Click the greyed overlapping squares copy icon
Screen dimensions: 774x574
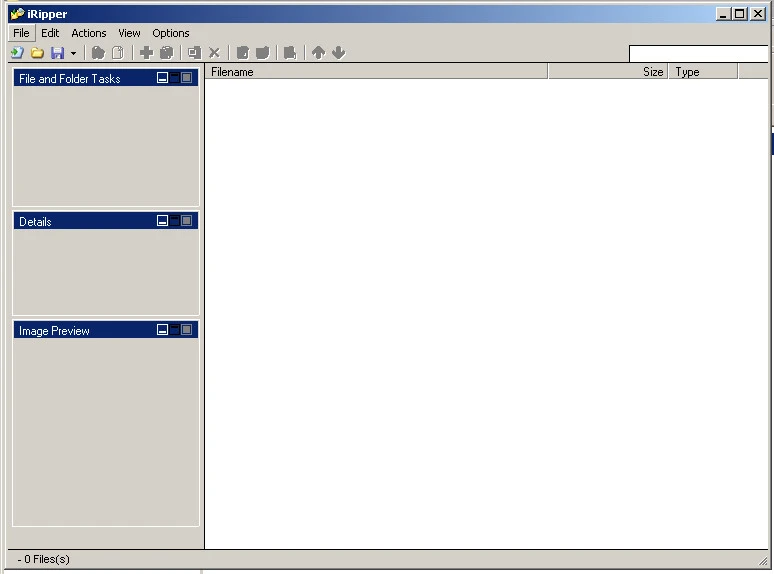pyautogui.click(x=194, y=52)
